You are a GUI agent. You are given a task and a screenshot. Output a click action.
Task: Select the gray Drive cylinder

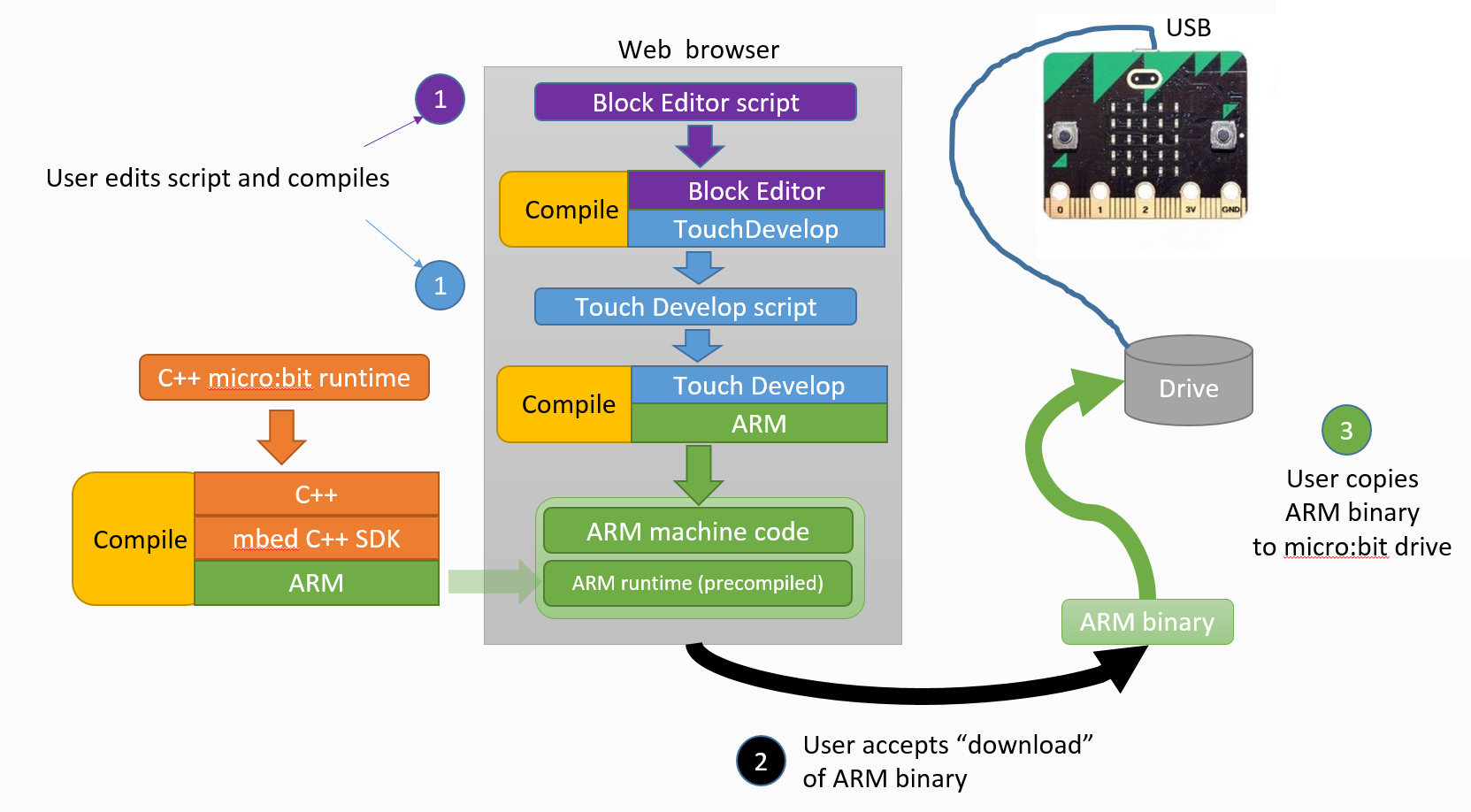click(x=1188, y=381)
